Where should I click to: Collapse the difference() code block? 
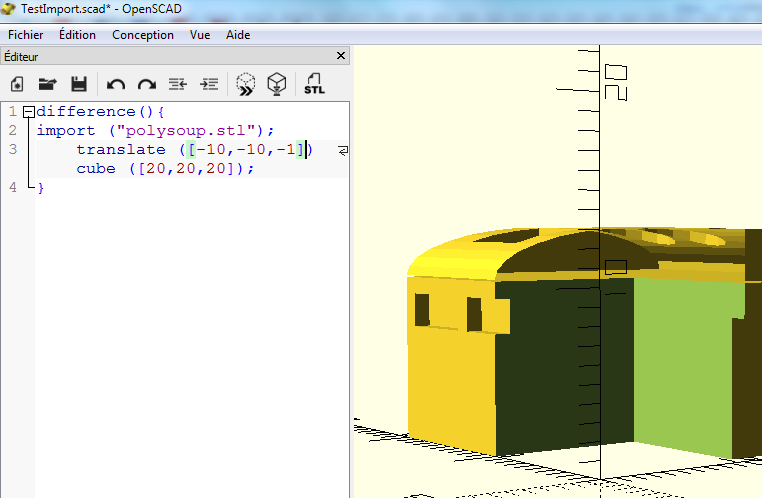pos(28,112)
